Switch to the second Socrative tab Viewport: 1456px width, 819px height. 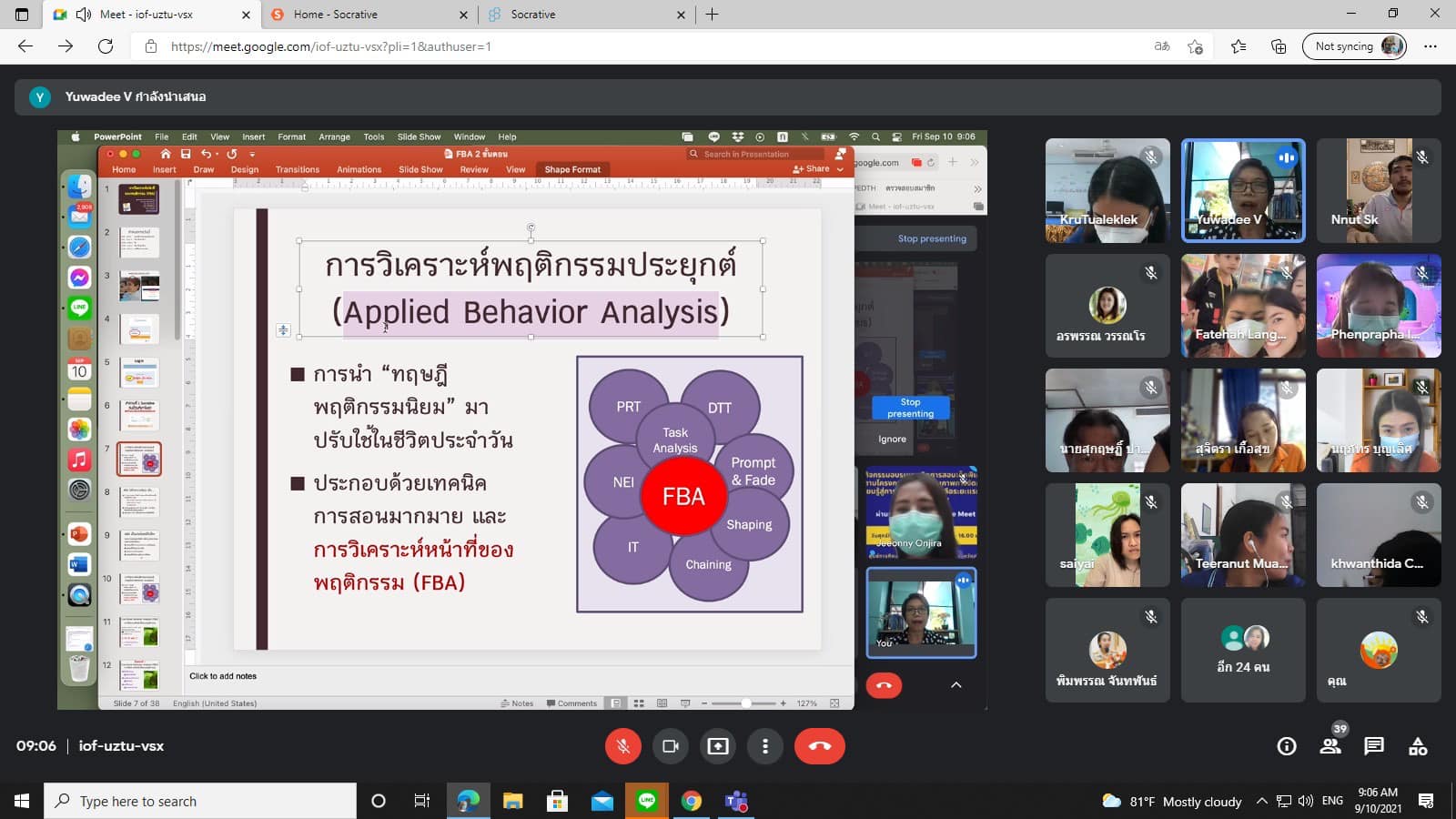(x=587, y=15)
